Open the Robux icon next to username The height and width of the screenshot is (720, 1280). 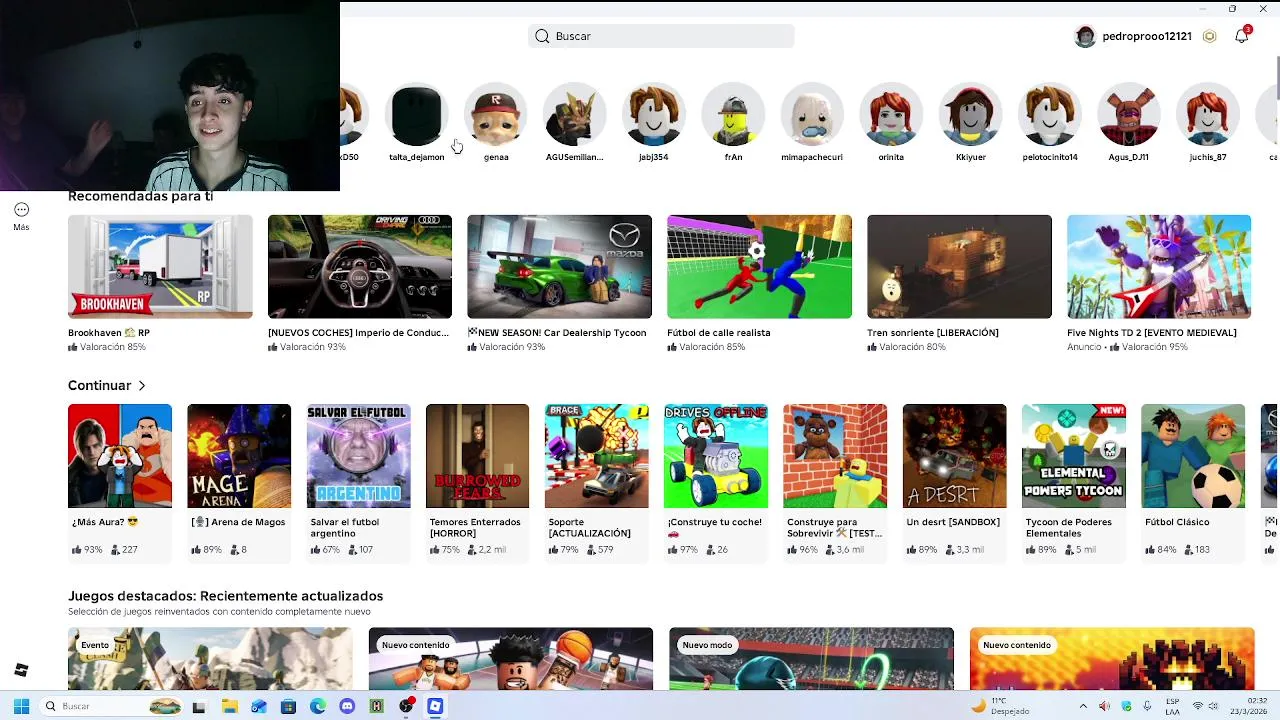[x=1210, y=36]
